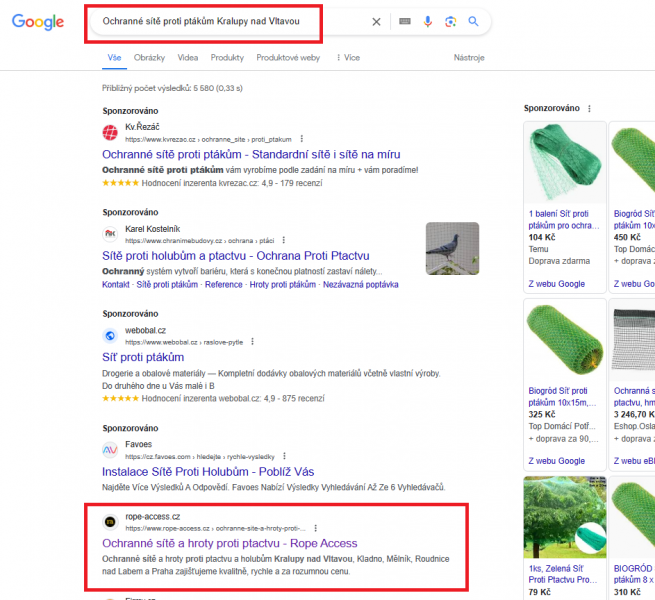Screen dimensions: 655x600
Task: Open options menu for chranimebudovy.cz ad
Action: click(284, 240)
